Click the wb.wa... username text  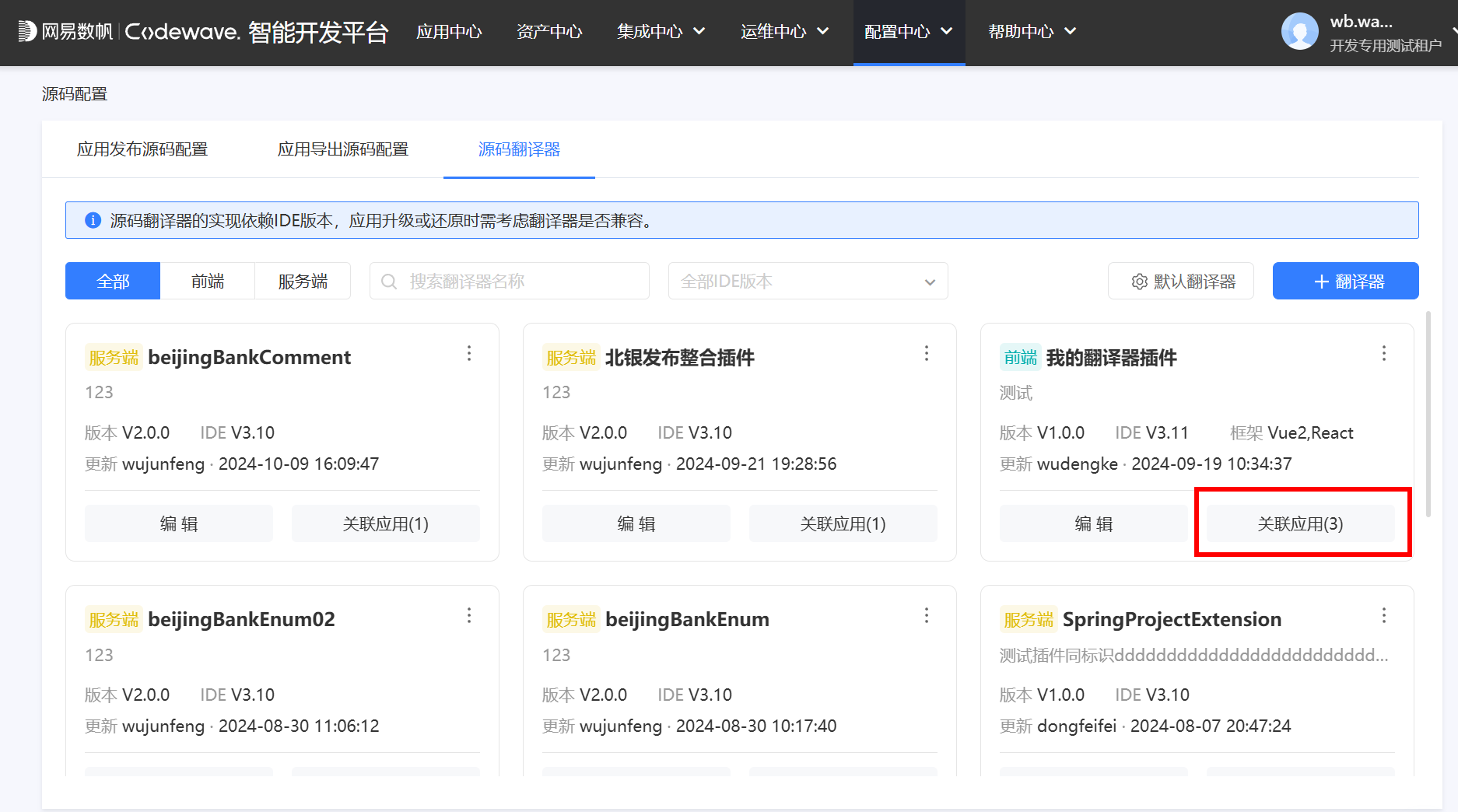pyautogui.click(x=1361, y=22)
